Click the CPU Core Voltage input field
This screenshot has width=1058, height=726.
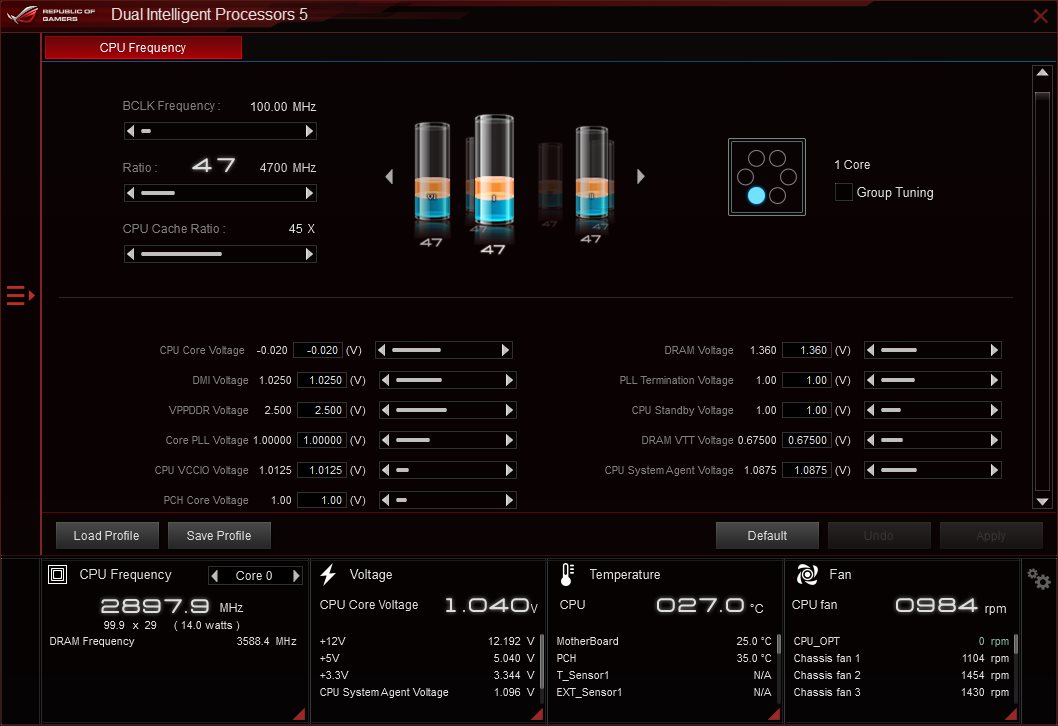pos(318,350)
